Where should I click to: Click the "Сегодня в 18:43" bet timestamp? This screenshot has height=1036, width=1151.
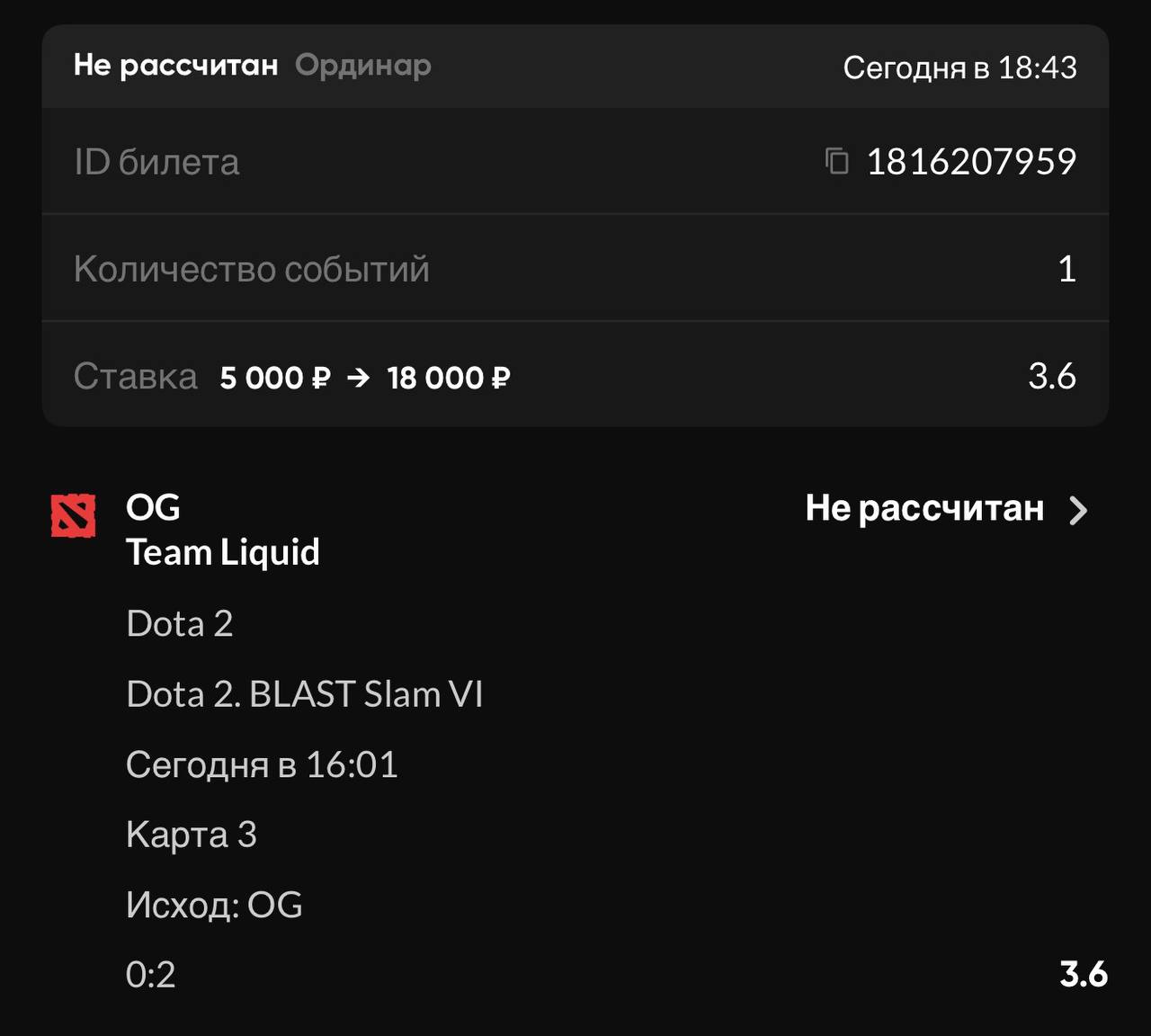click(959, 67)
